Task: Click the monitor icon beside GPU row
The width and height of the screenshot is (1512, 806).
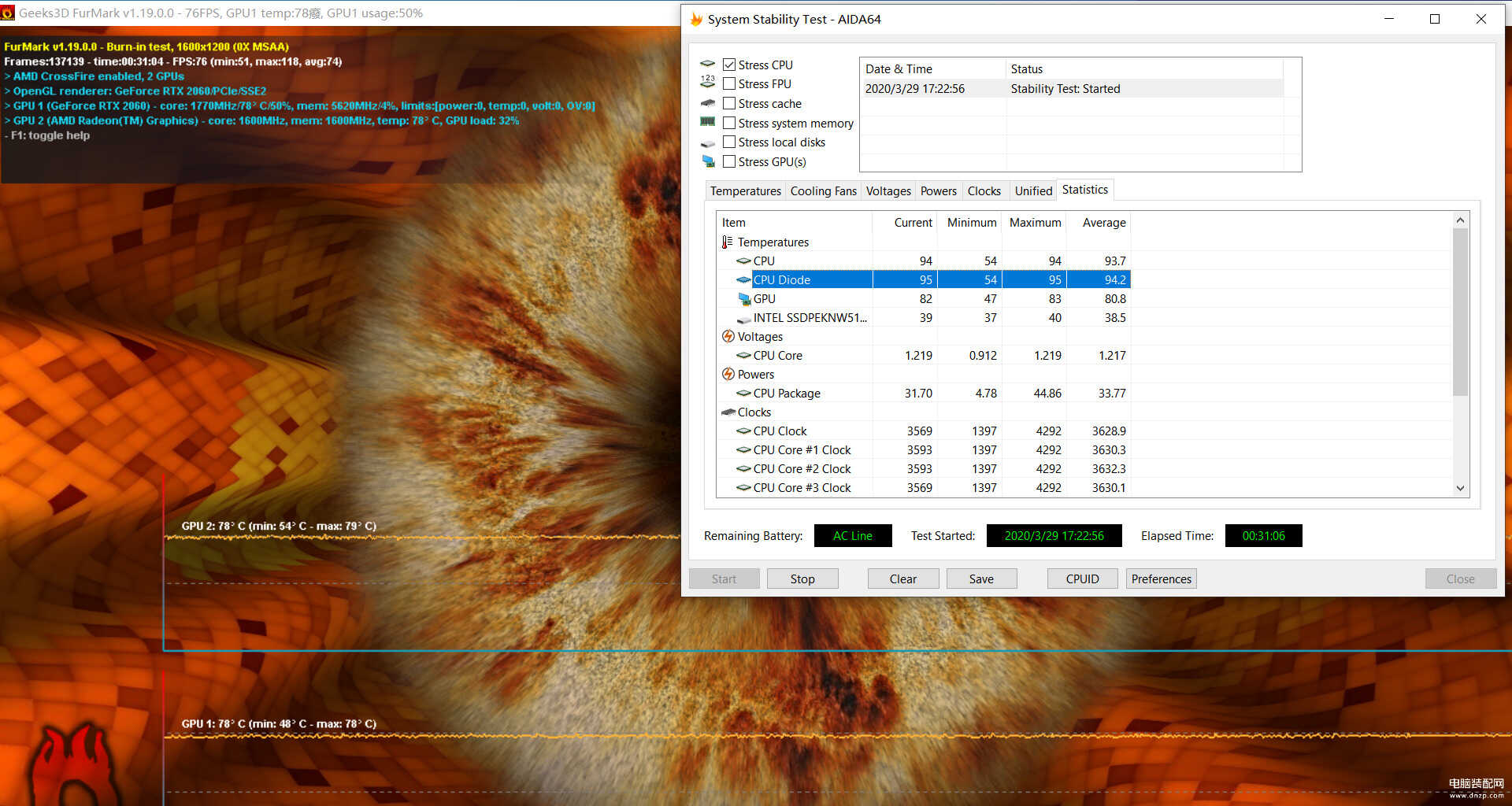Action: pyautogui.click(x=744, y=299)
